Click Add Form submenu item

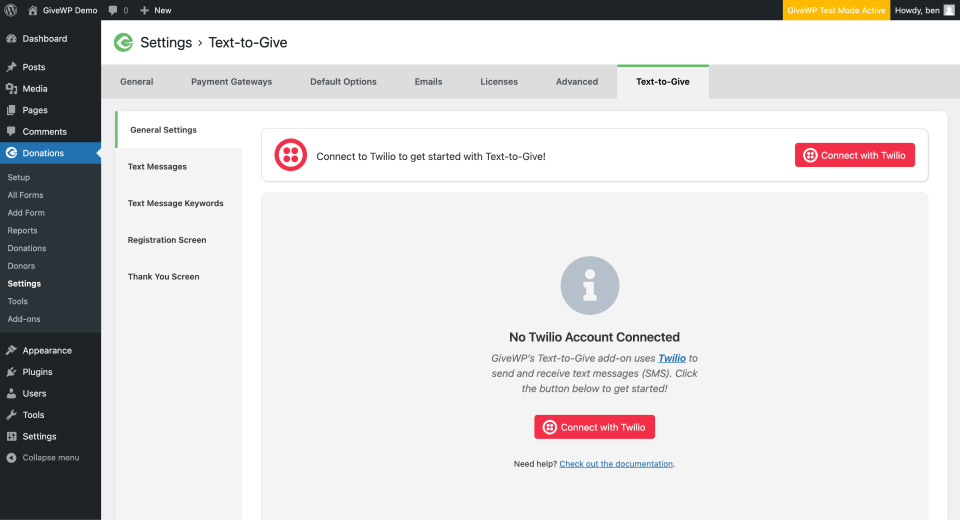click(x=26, y=213)
